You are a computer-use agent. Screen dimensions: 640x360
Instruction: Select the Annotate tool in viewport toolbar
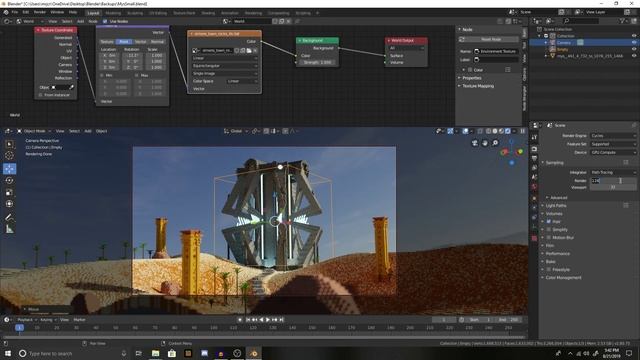click(9, 217)
